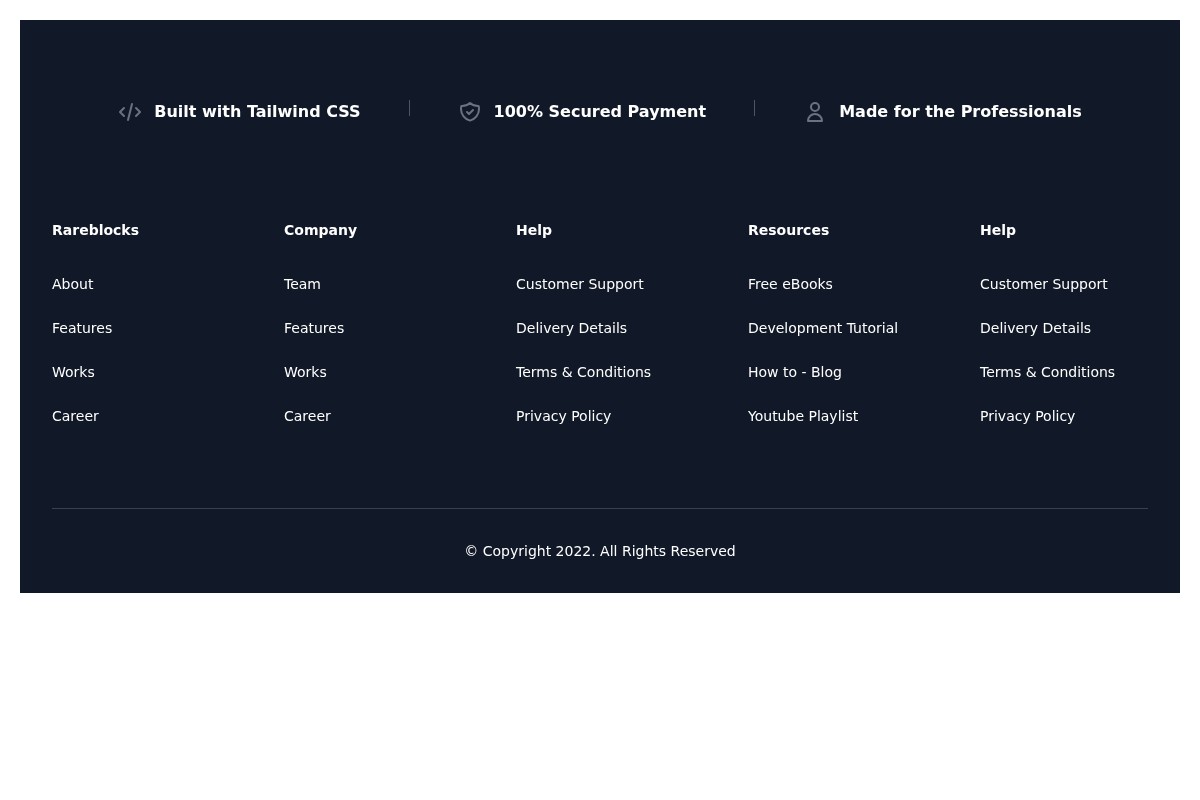Click the code icon next to Built with Tailwind CSS
The height and width of the screenshot is (800, 1200).
130,112
